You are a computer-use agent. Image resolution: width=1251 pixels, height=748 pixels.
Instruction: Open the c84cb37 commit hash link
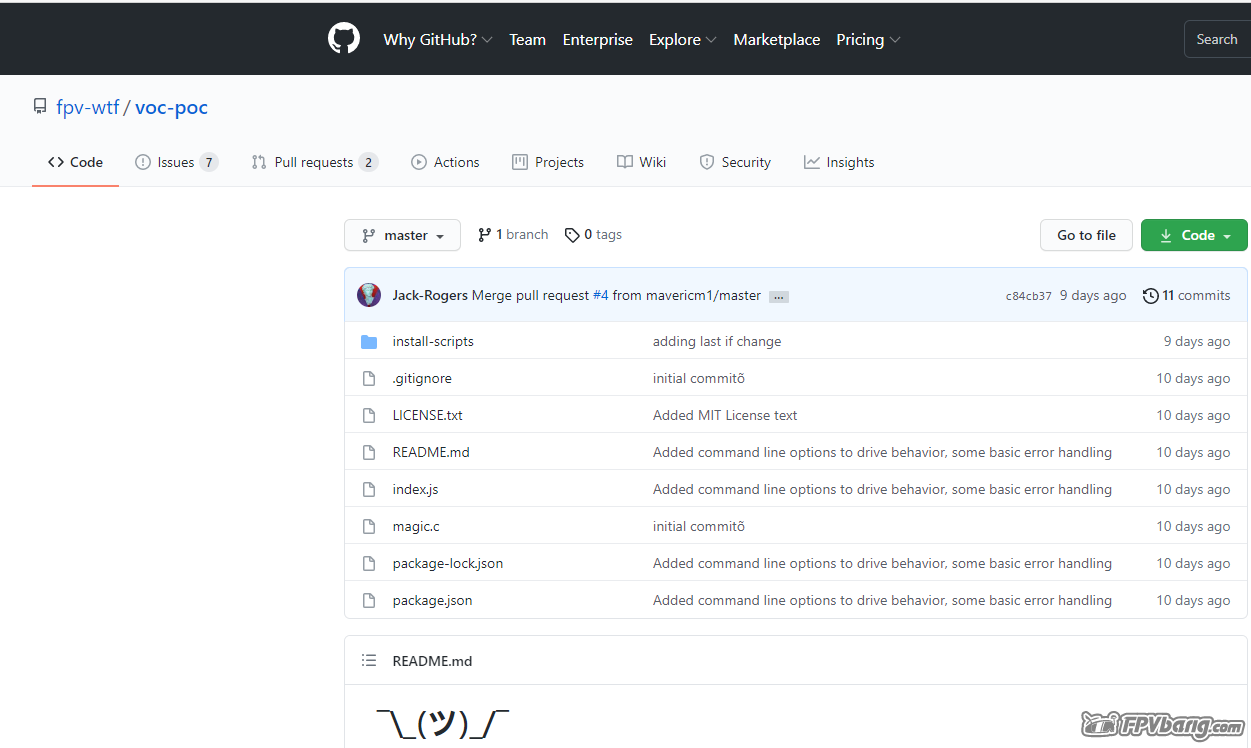click(1029, 296)
